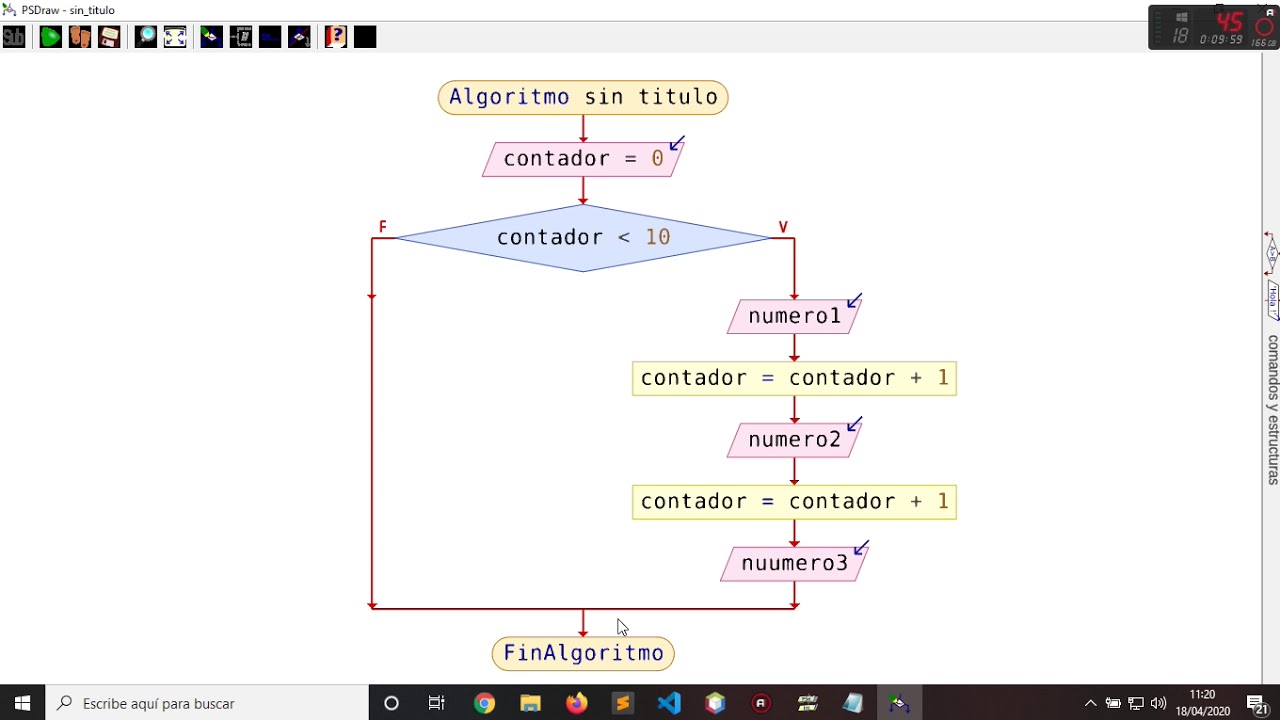Click the 'F' false branch label
Viewport: 1280px width, 720px height.
(x=382, y=228)
